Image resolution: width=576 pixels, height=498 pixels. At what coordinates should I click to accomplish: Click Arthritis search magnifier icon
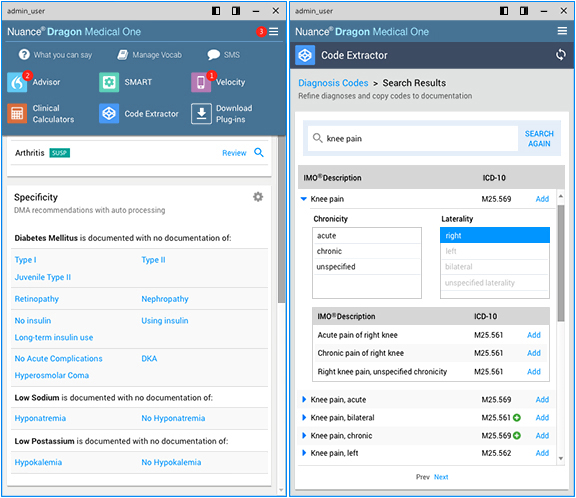(259, 152)
